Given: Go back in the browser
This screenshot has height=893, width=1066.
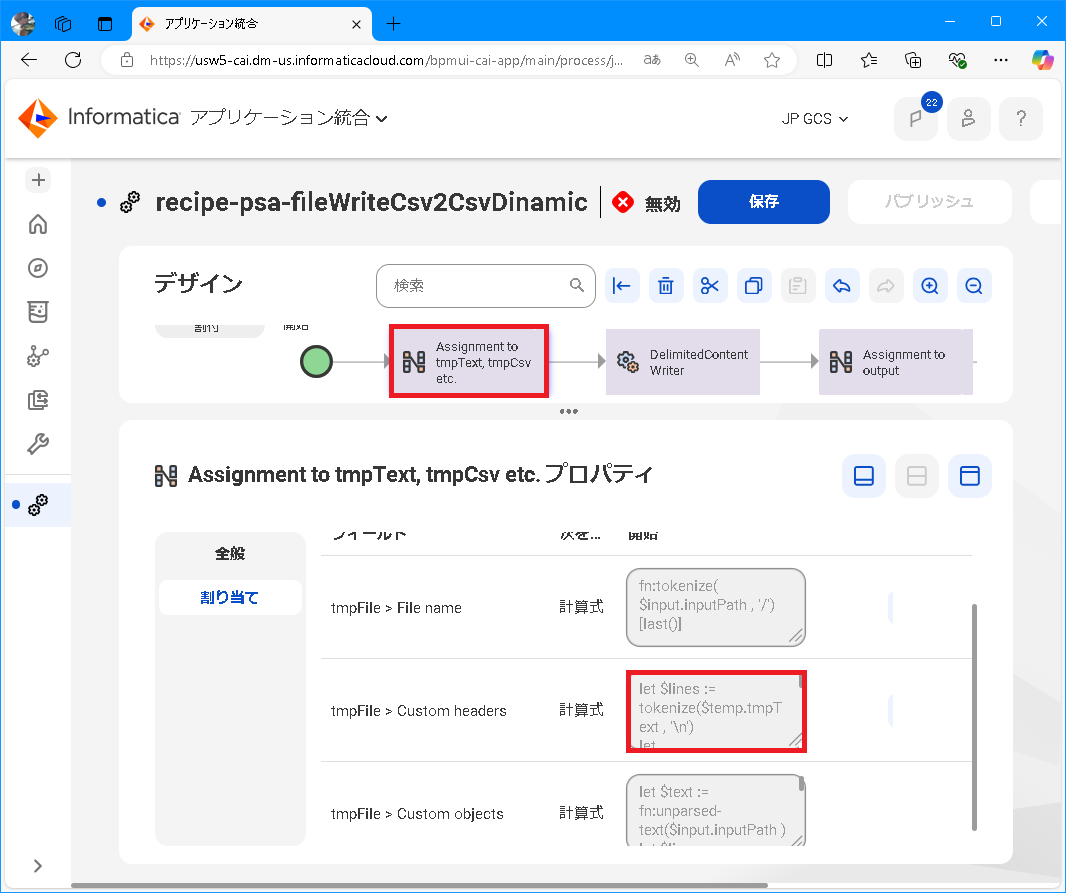Looking at the screenshot, I should pos(29,60).
